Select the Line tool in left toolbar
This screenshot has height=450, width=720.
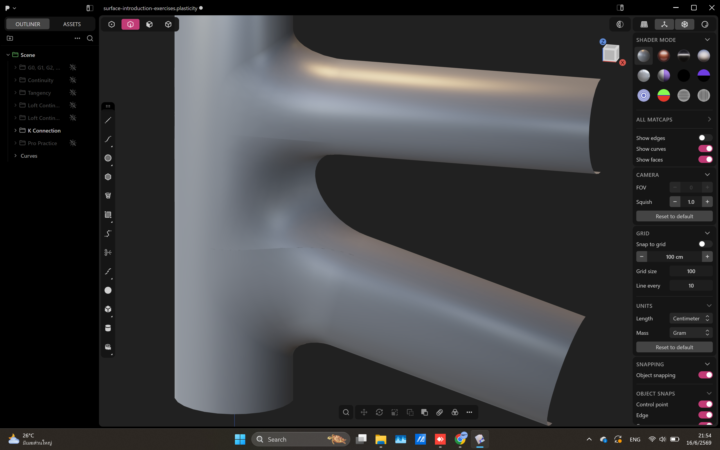(108, 120)
